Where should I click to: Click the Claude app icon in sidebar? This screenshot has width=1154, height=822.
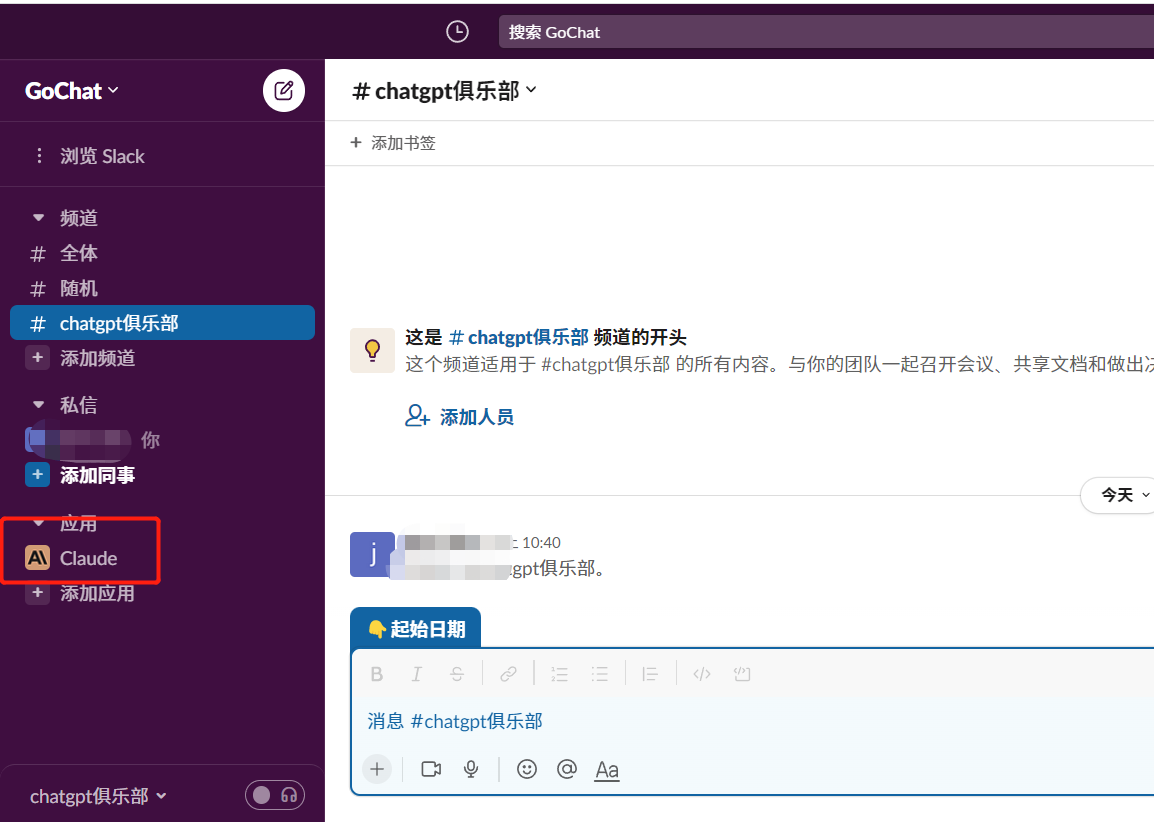click(x=38, y=558)
